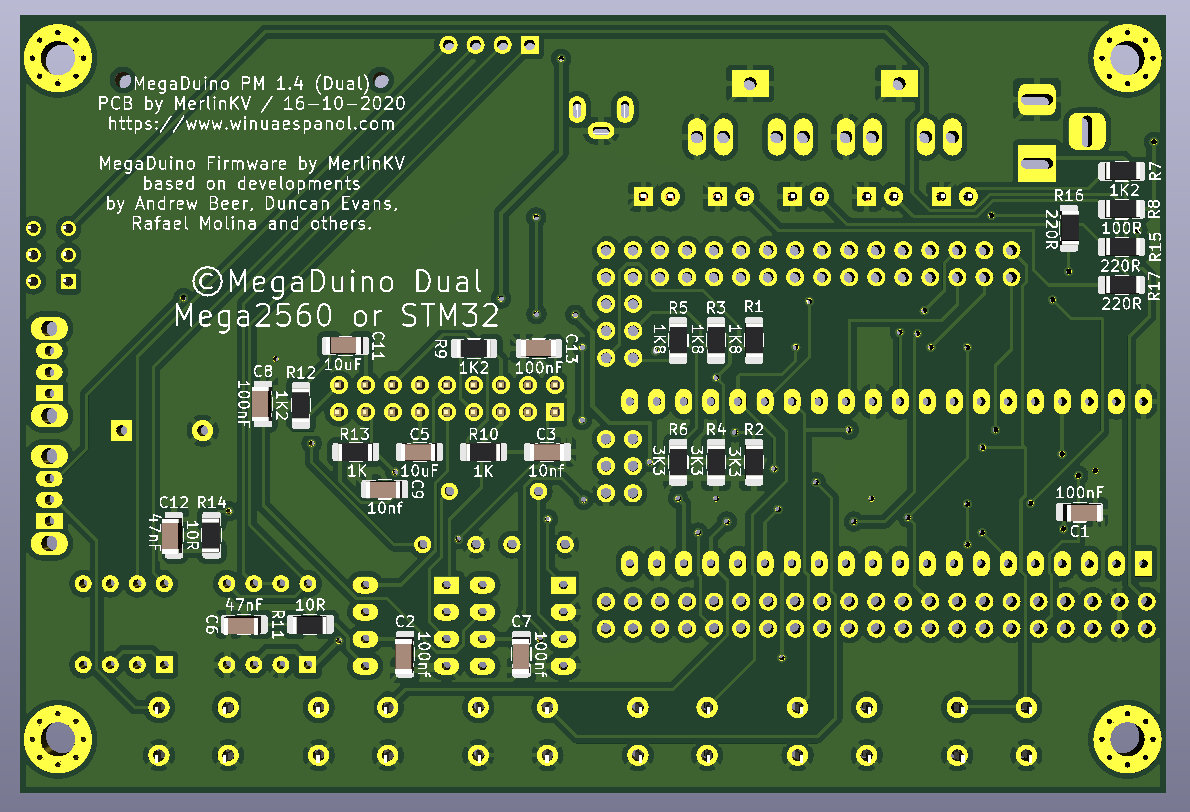Click the 'Rafael Molina and others.' text
The image size is (1190, 812).
coord(251,223)
